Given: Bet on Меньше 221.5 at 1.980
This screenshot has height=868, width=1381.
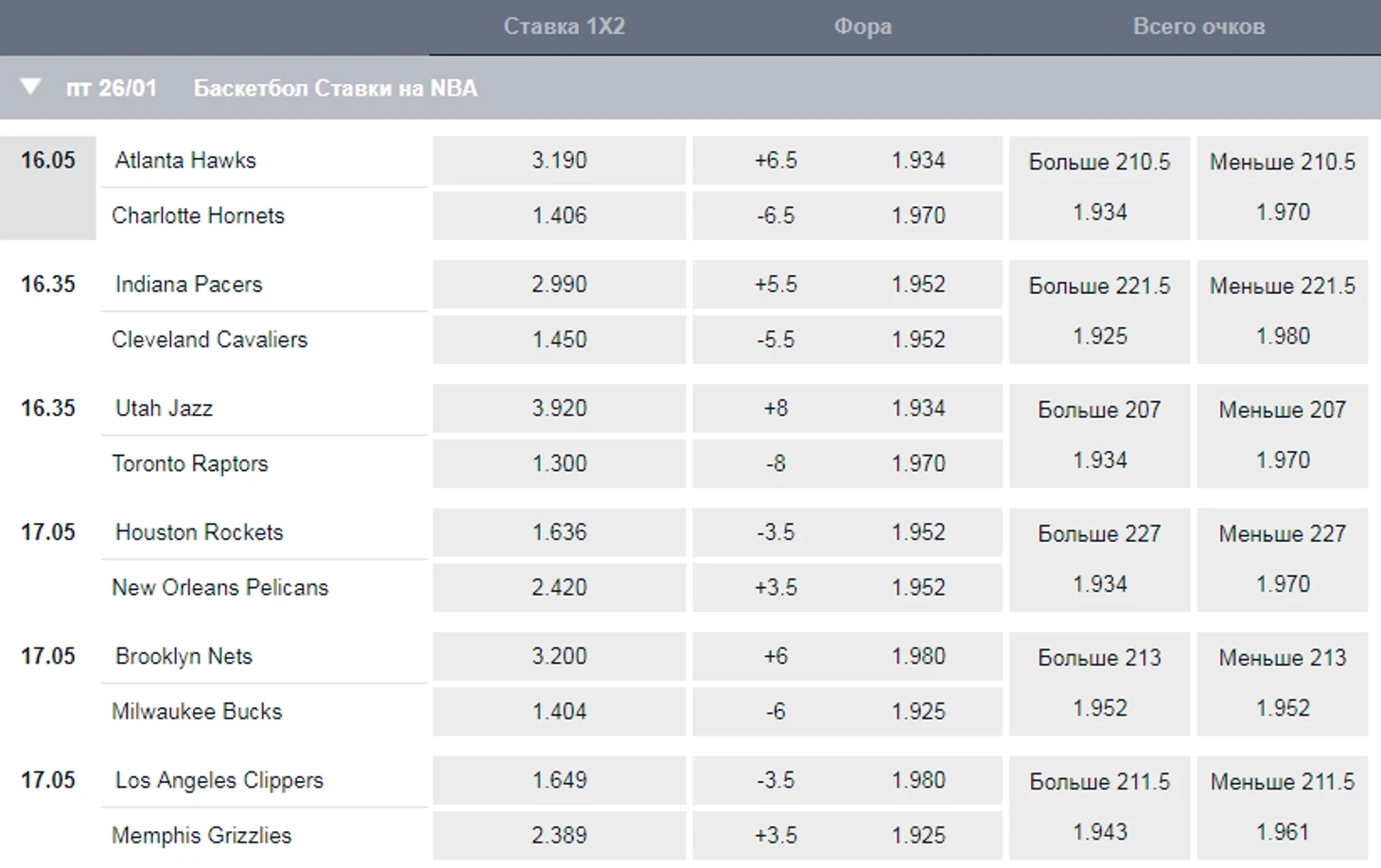Looking at the screenshot, I should coord(1283,311).
